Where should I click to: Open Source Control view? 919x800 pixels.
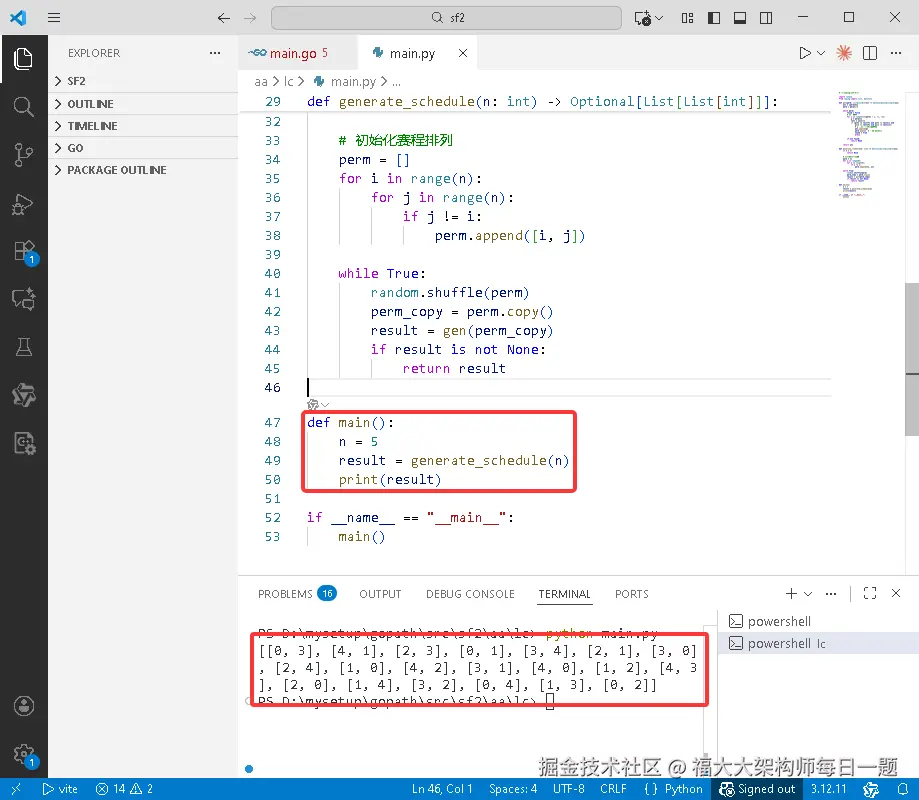tap(23, 155)
